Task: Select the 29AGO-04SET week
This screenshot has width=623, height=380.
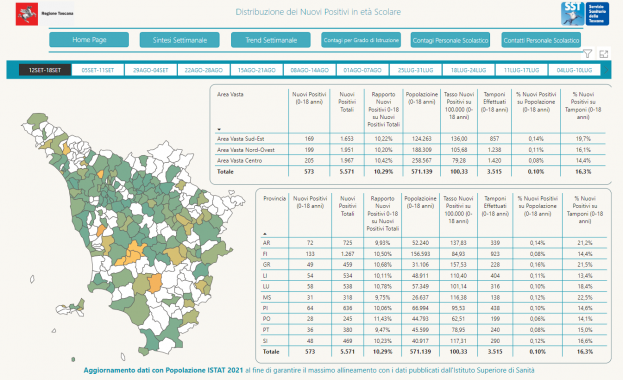Action: tap(151, 70)
